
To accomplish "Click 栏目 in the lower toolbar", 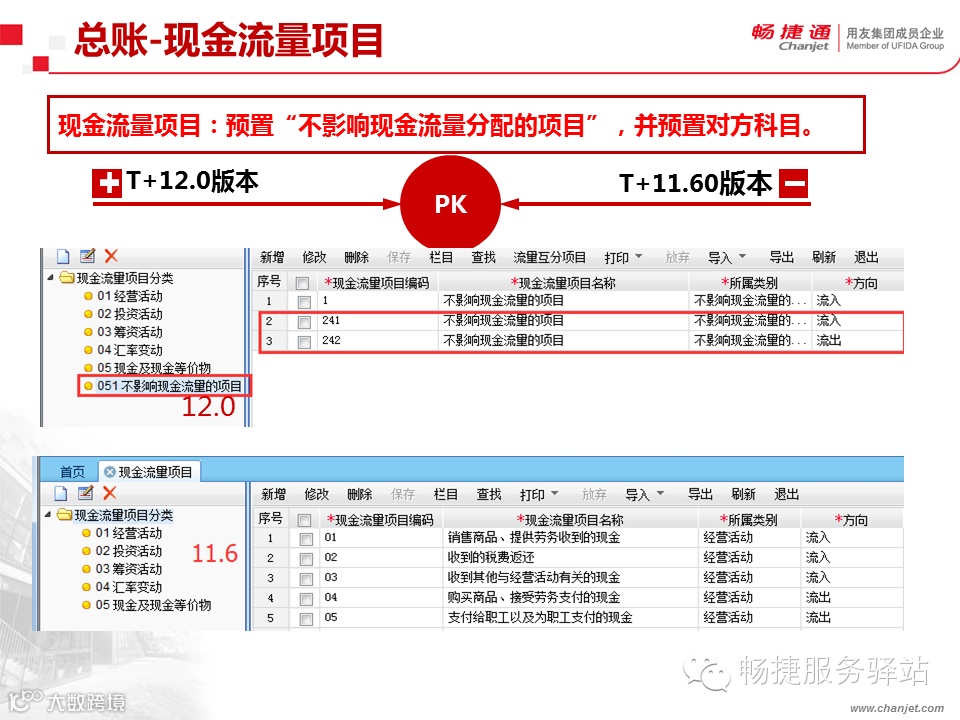I will 446,494.
